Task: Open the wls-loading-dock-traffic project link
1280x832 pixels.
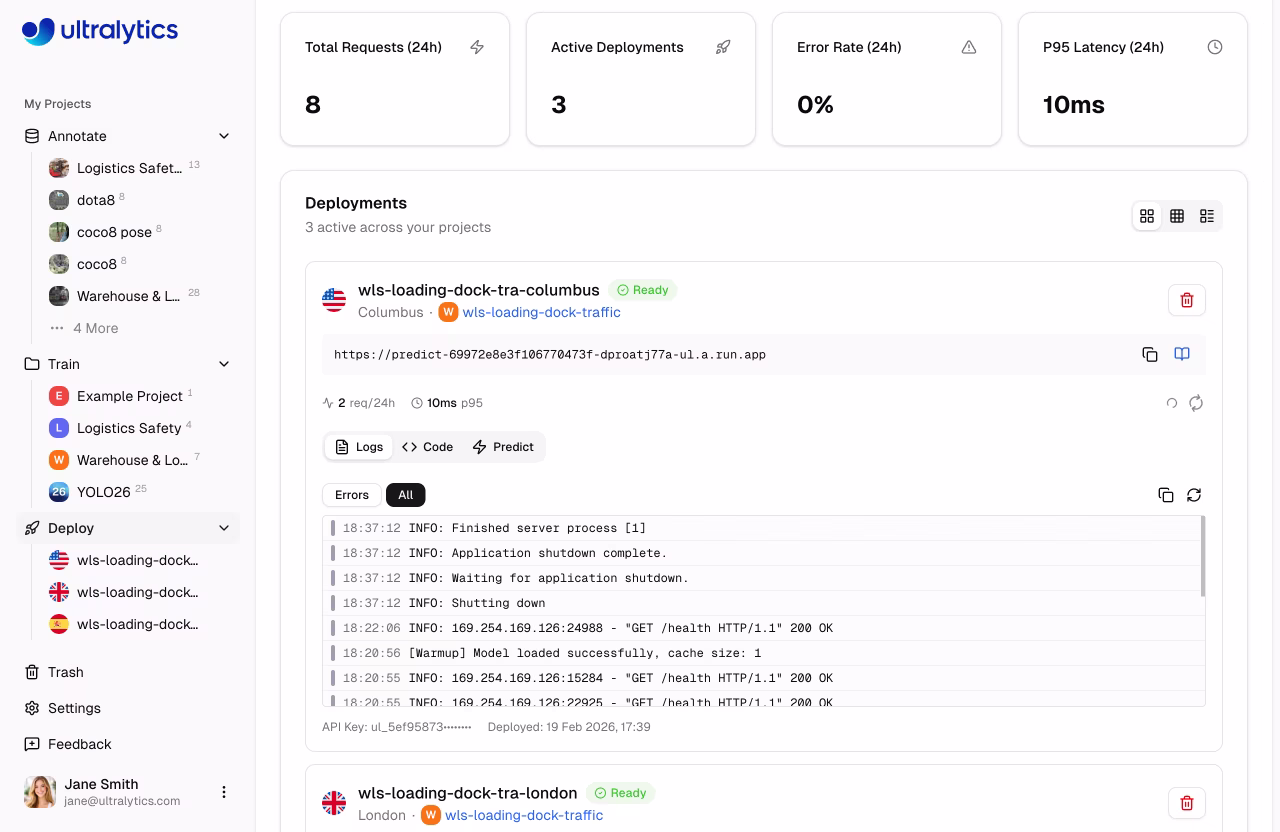Action: pyautogui.click(x=541, y=312)
